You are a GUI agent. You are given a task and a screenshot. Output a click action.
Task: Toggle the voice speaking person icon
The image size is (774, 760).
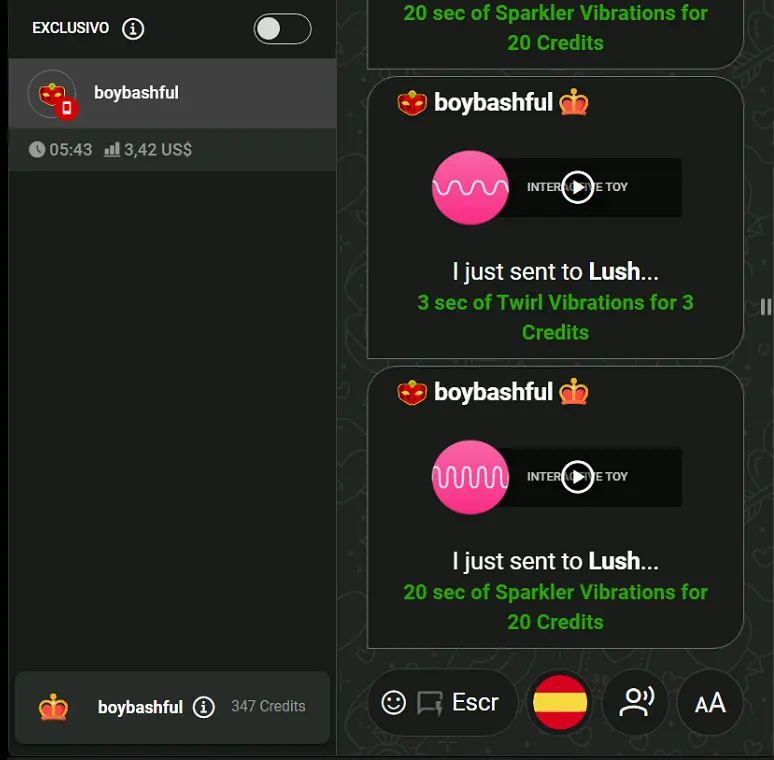point(636,702)
